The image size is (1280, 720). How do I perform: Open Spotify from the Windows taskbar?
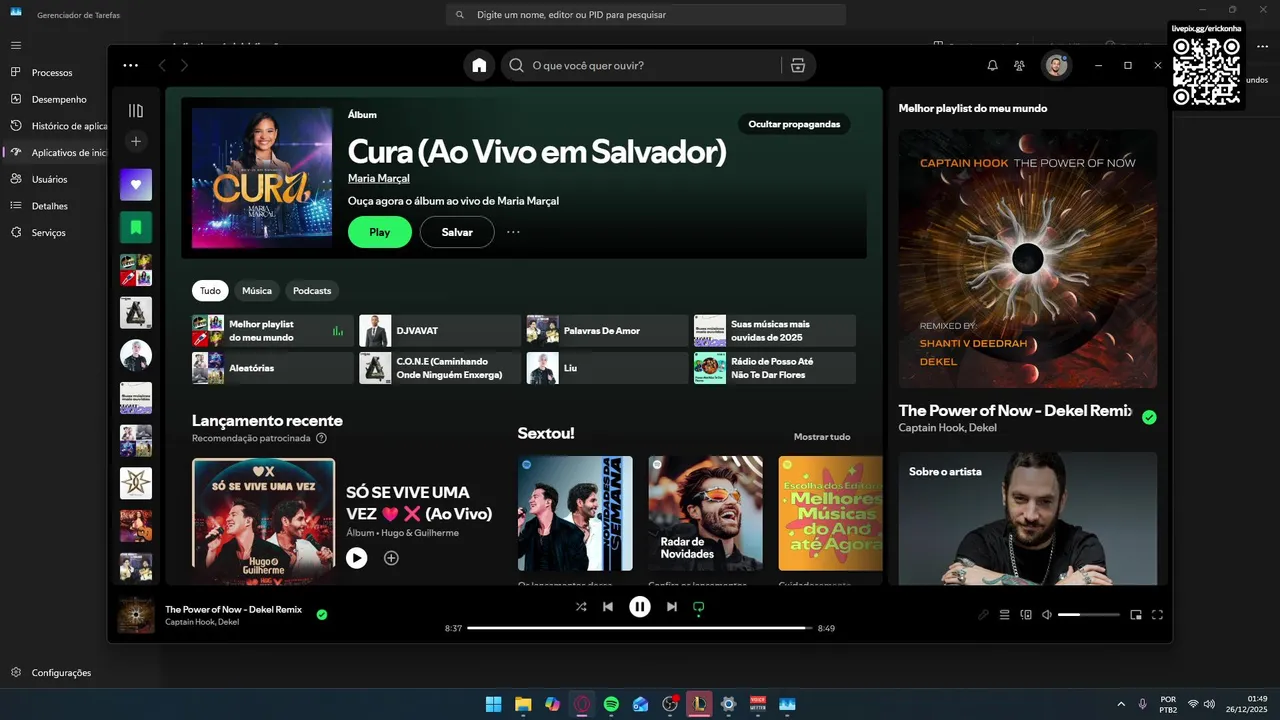coord(611,704)
